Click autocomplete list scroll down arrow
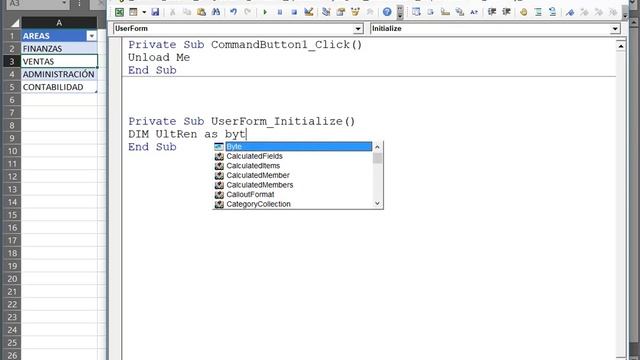 (378, 204)
